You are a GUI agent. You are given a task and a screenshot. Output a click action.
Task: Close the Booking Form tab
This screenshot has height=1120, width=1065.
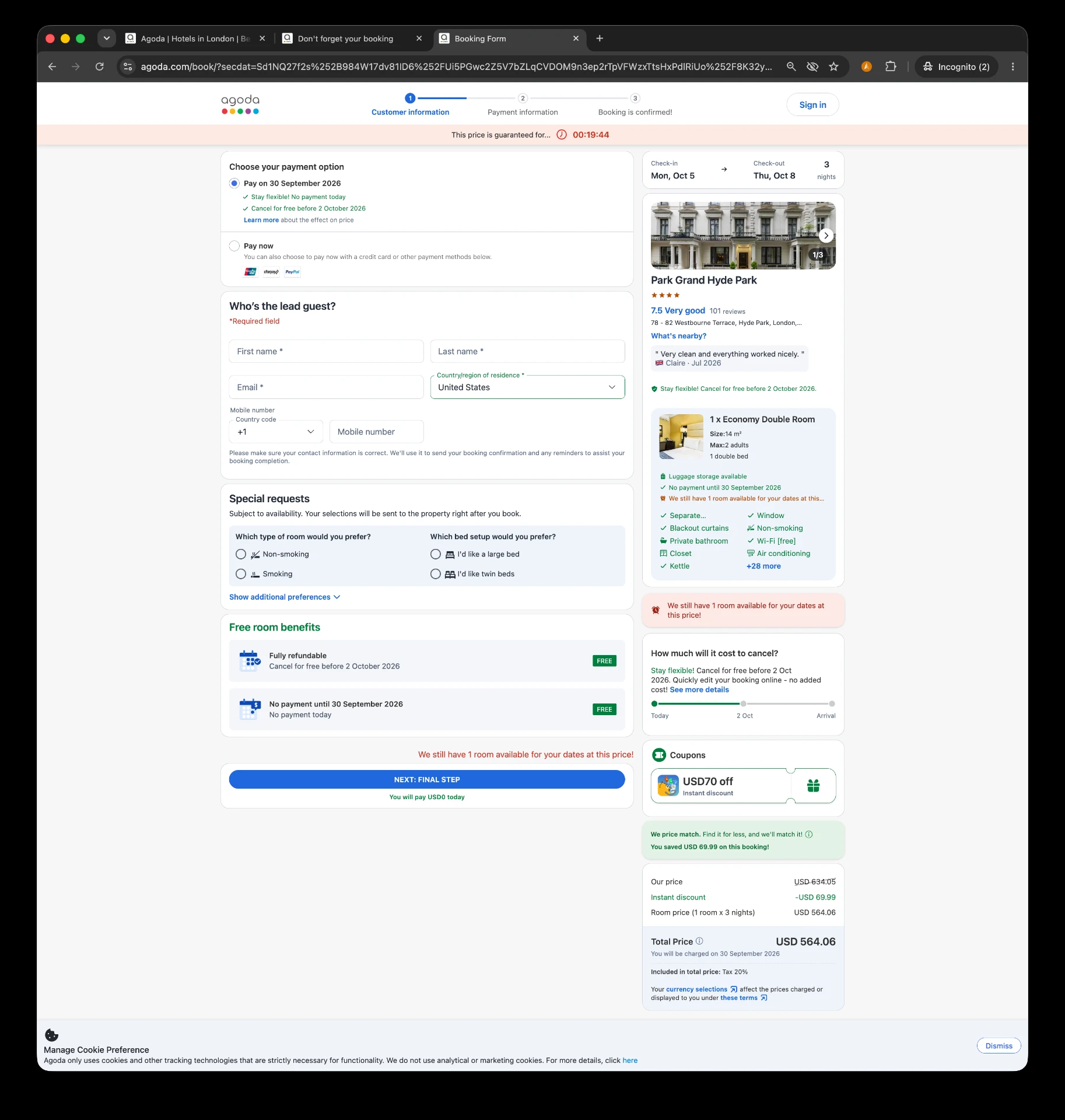click(576, 38)
